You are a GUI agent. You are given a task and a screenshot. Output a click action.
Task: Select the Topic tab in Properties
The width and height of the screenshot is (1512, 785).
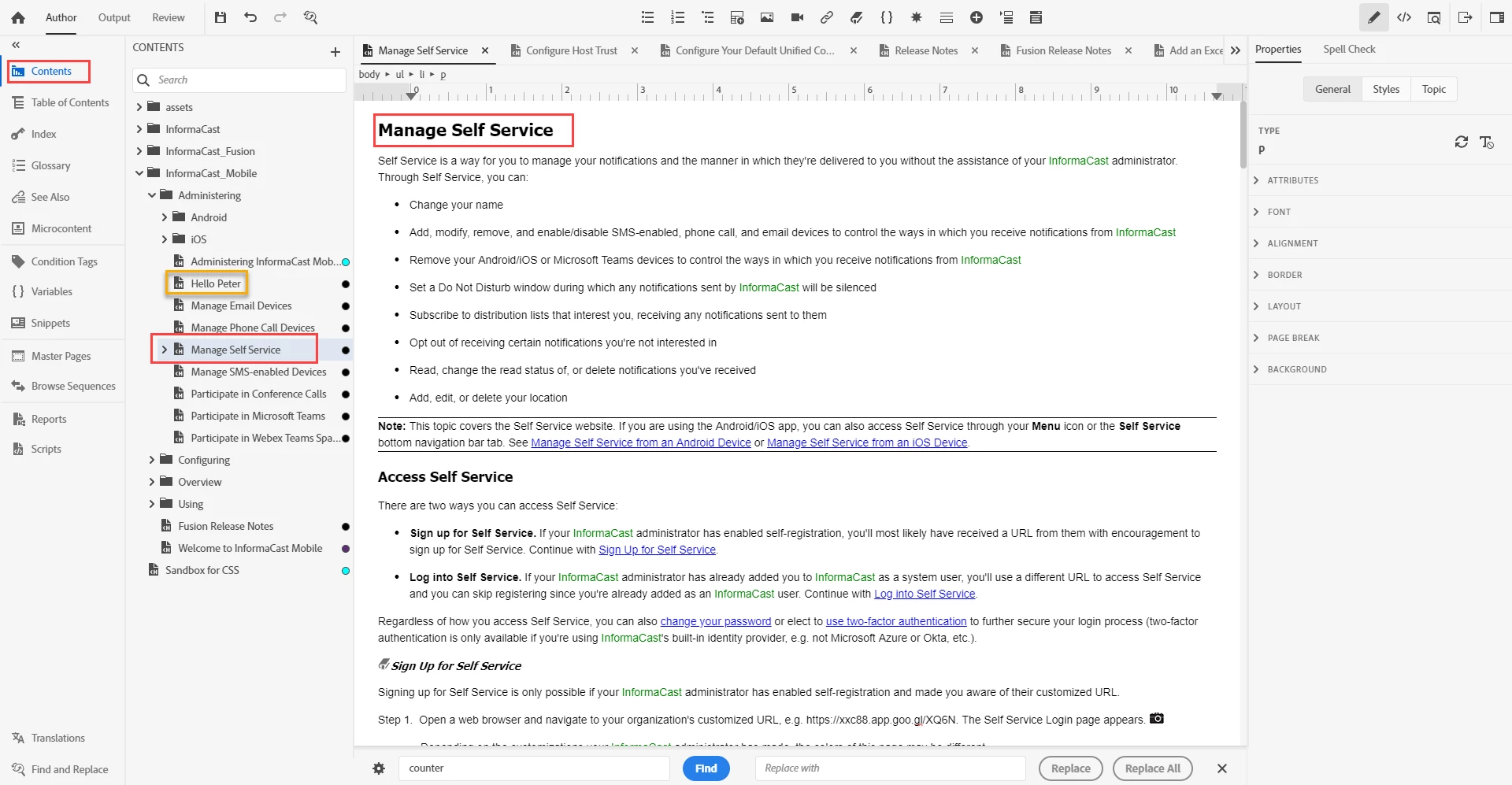pos(1434,89)
